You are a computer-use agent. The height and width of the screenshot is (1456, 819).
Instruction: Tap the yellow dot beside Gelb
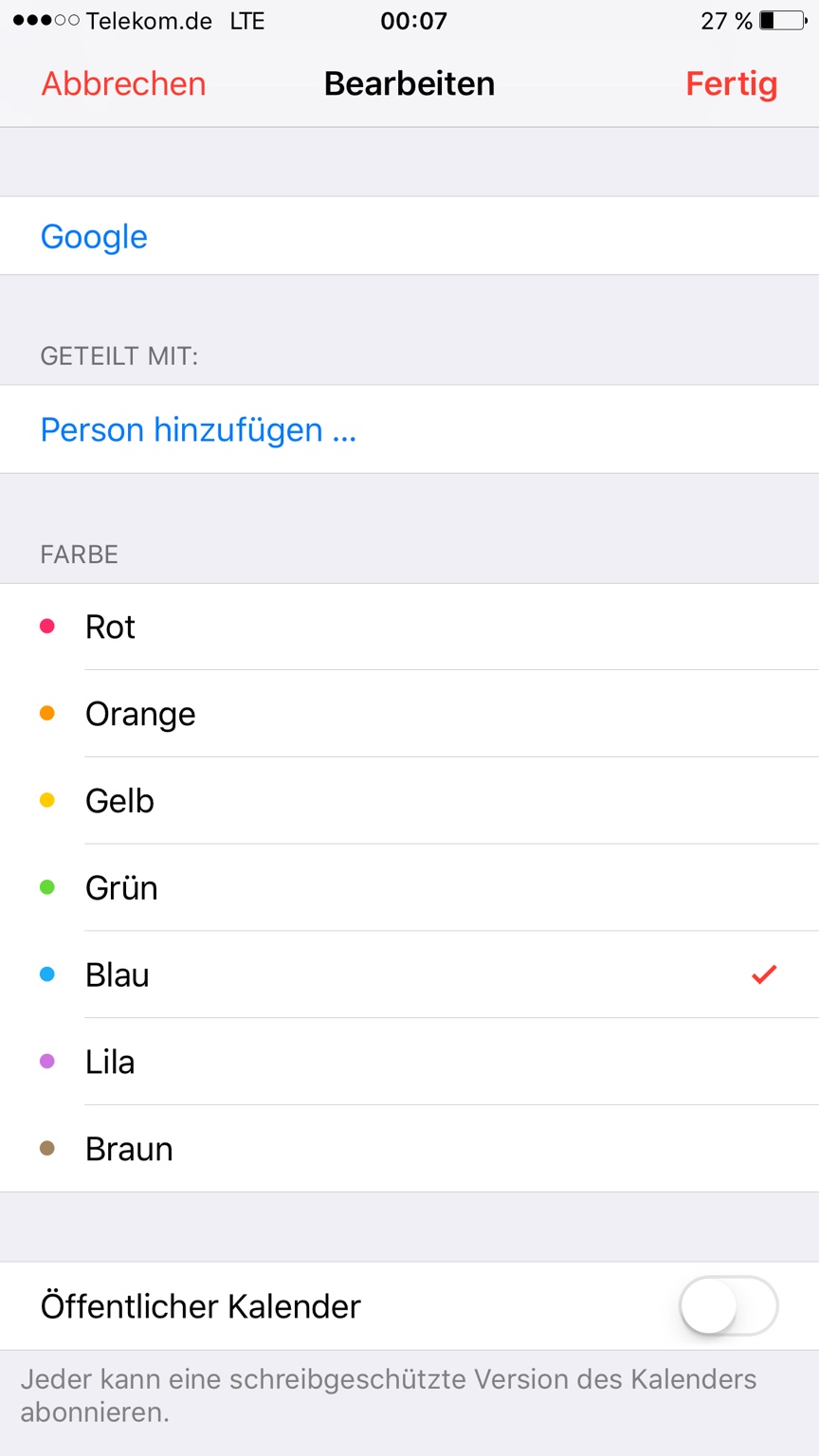pyautogui.click(x=45, y=800)
